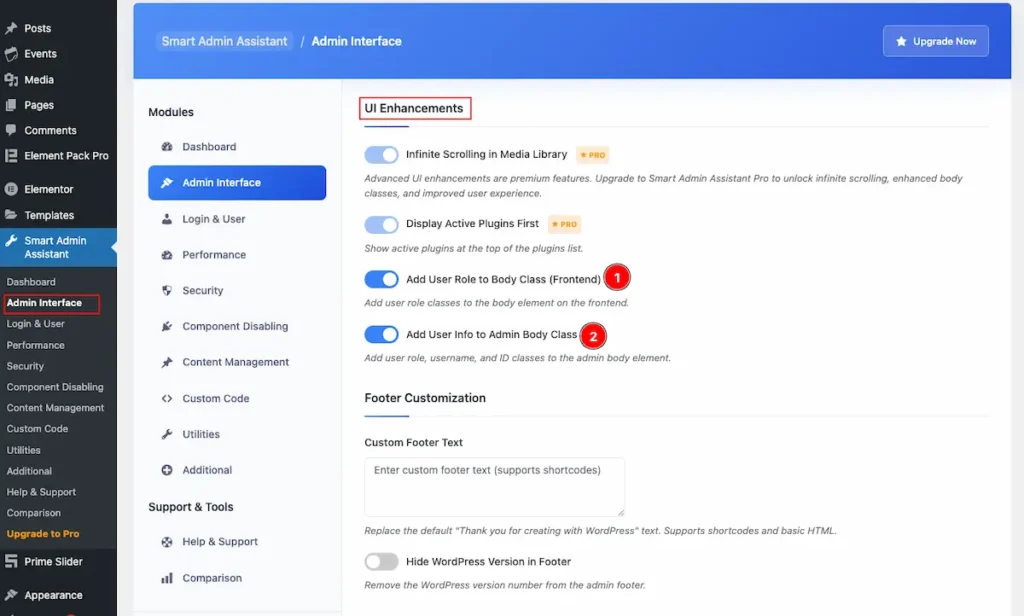
Task: Toggle Display Active Plugins First
Action: tap(381, 225)
